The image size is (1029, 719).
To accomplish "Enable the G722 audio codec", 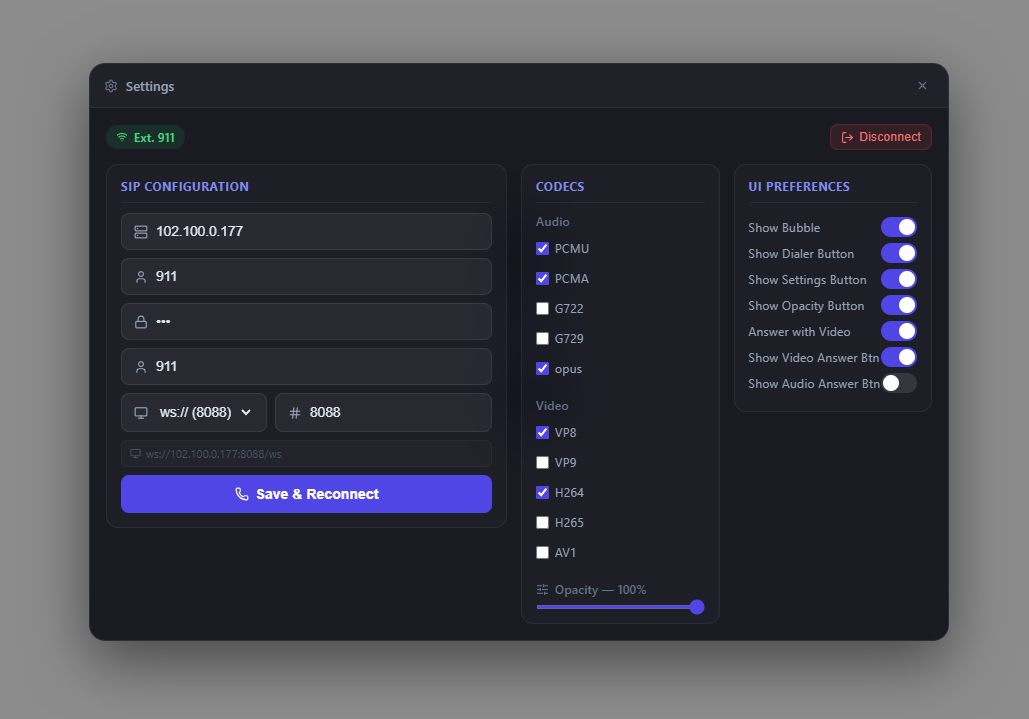I will pyautogui.click(x=542, y=308).
